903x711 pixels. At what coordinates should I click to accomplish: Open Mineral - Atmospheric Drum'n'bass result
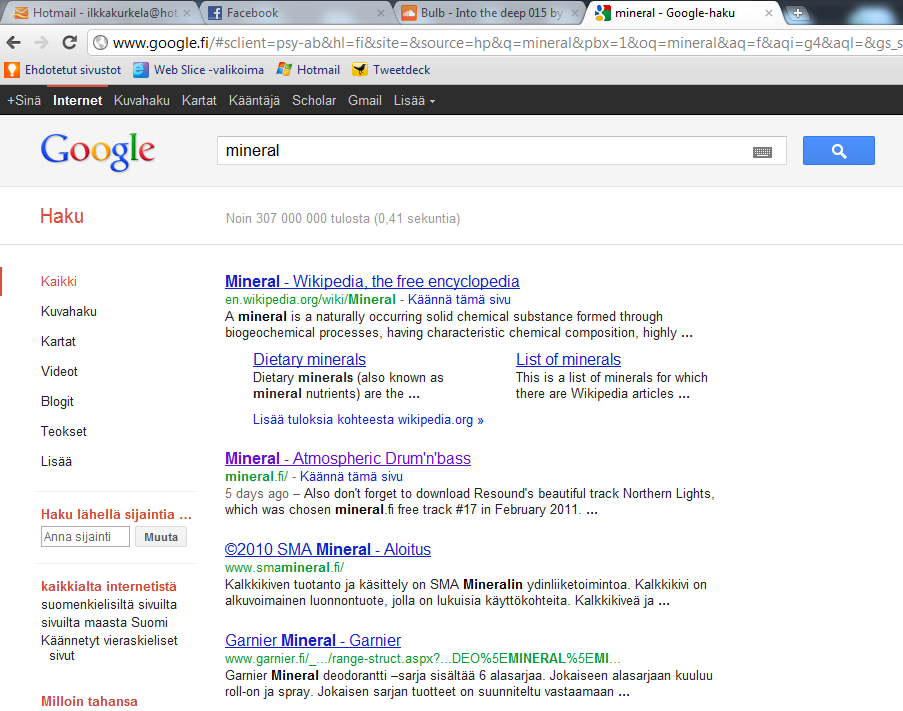(x=348, y=458)
